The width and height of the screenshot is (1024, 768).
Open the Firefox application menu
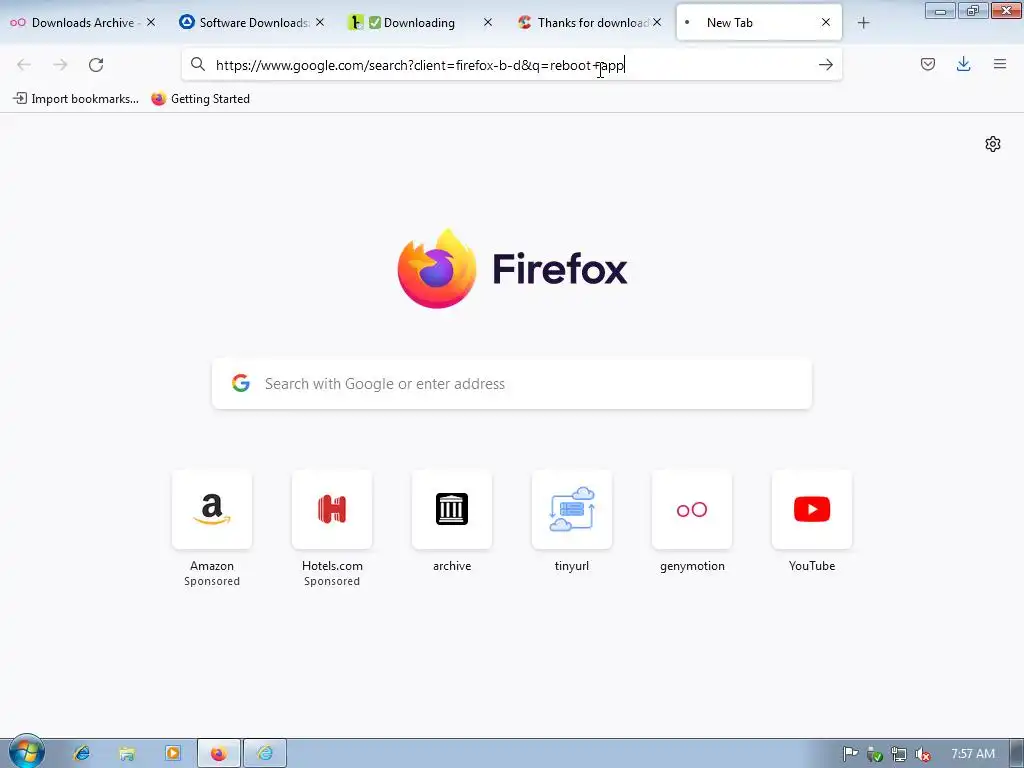[999, 64]
